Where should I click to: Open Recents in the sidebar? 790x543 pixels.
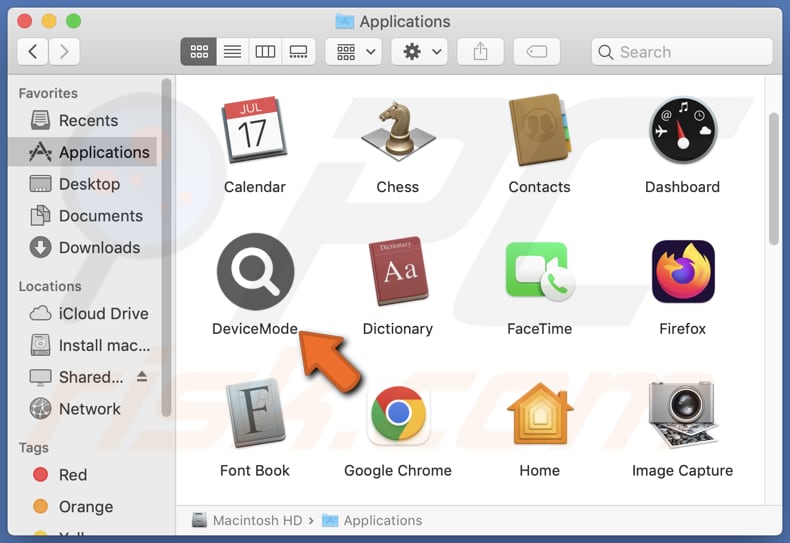tap(83, 120)
